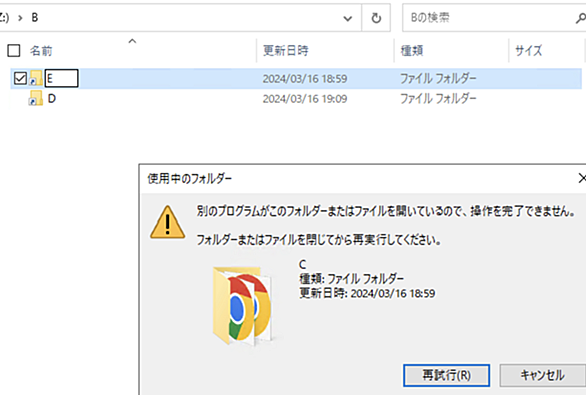Click the warning triangle icon in the dialog
586x395 pixels.
(167, 222)
